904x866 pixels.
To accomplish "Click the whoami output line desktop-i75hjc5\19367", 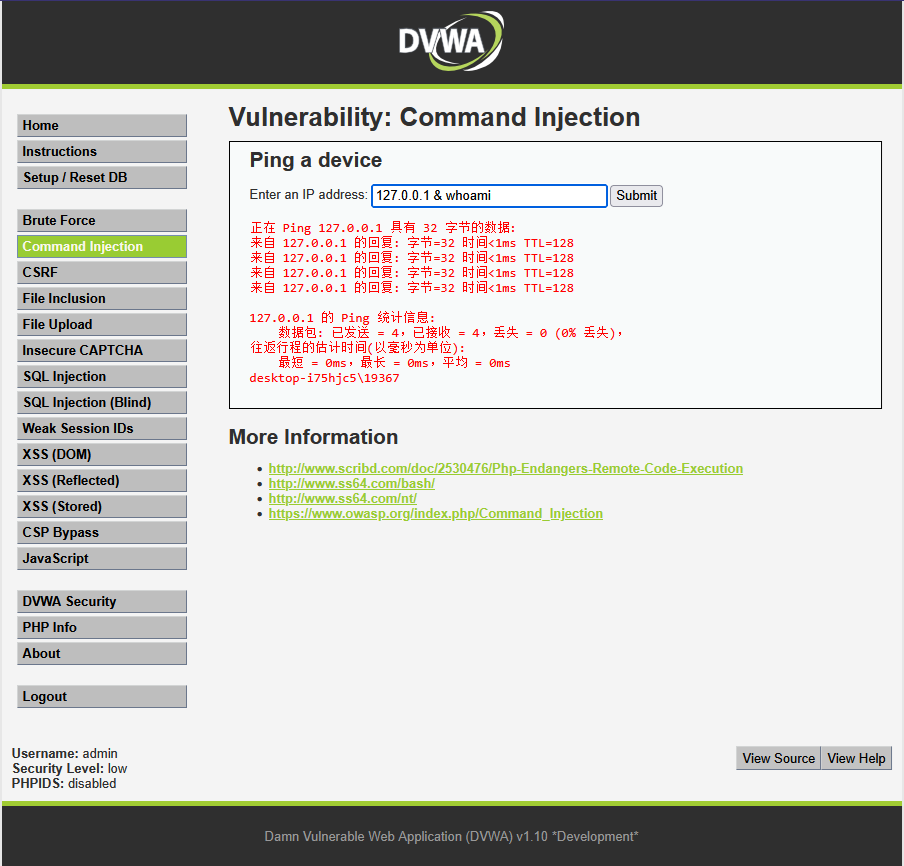I will tap(324, 378).
